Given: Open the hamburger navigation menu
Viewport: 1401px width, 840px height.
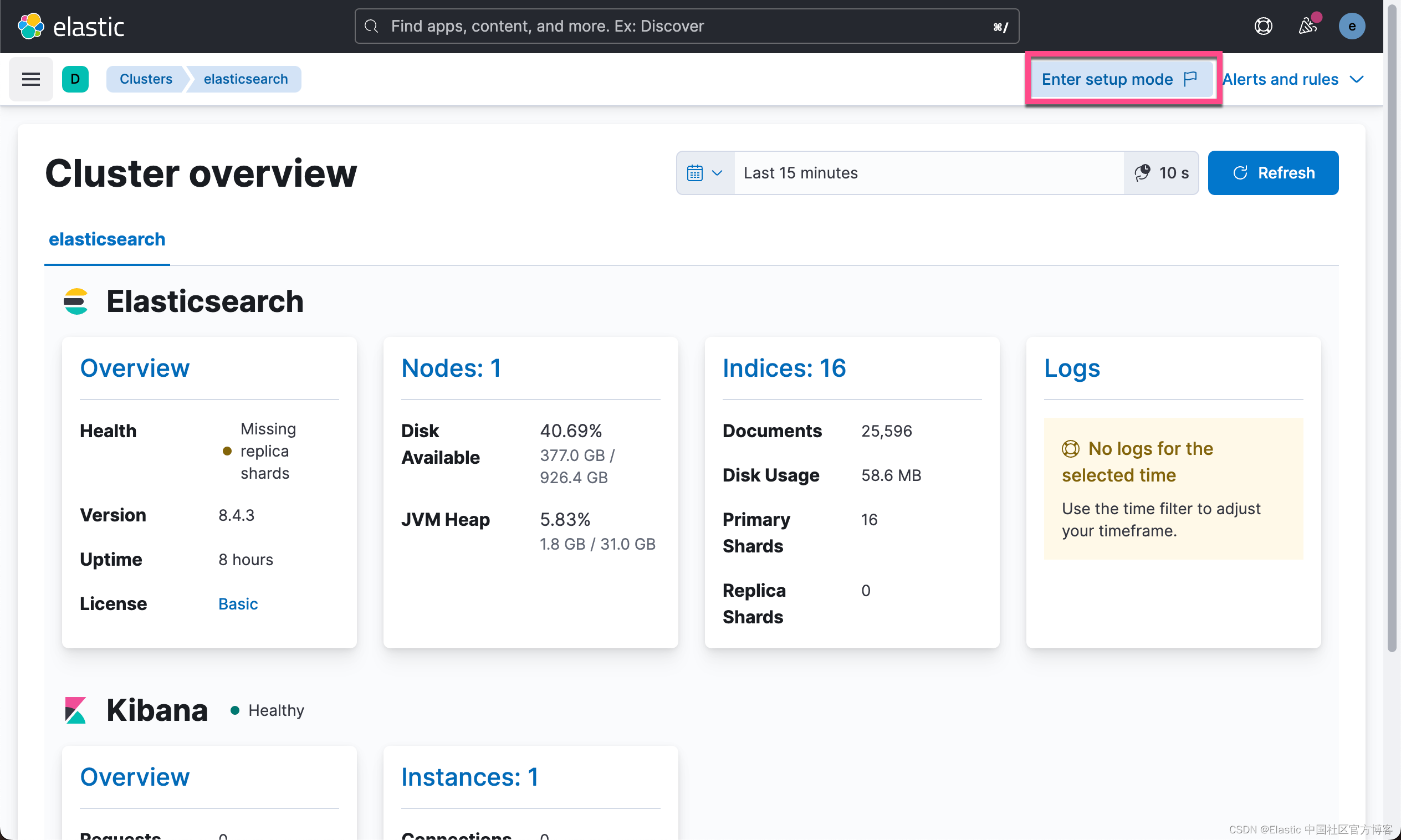Looking at the screenshot, I should (30, 79).
